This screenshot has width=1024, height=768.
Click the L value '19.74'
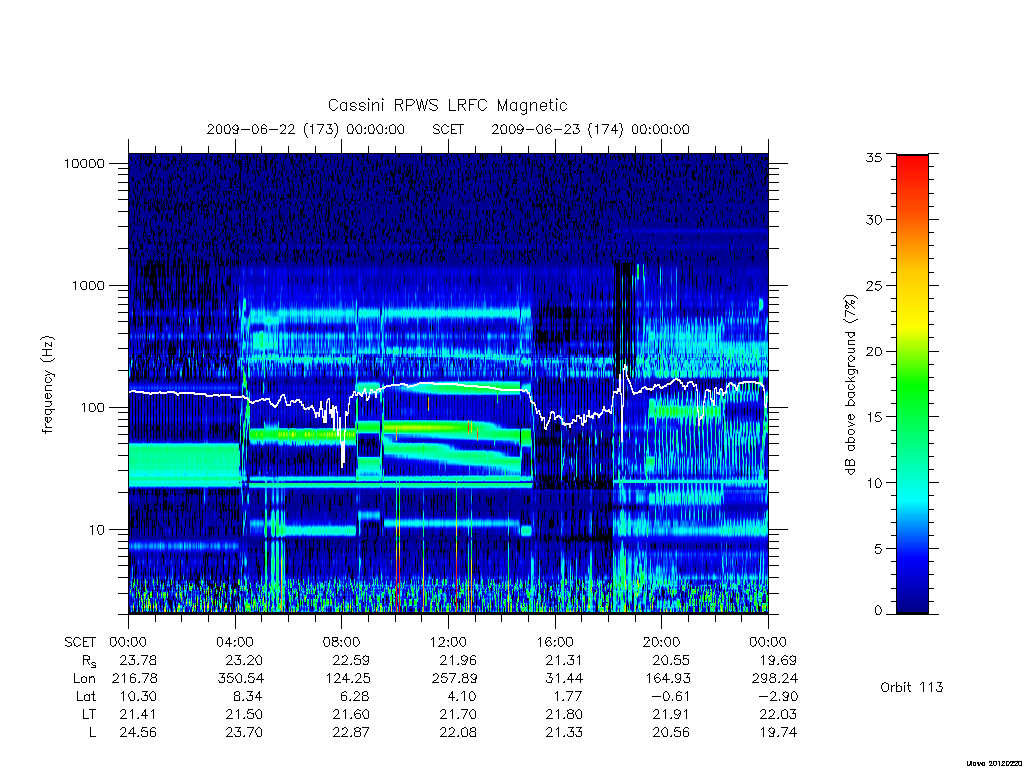coord(778,733)
